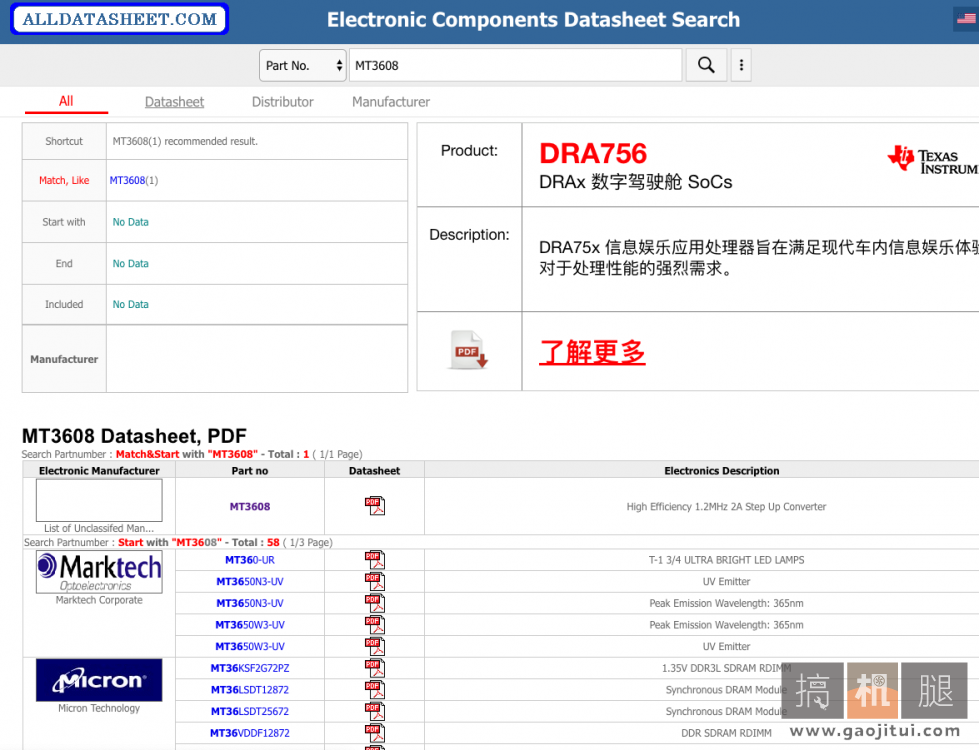
Task: Open the MT3608 part number link
Action: 250,506
